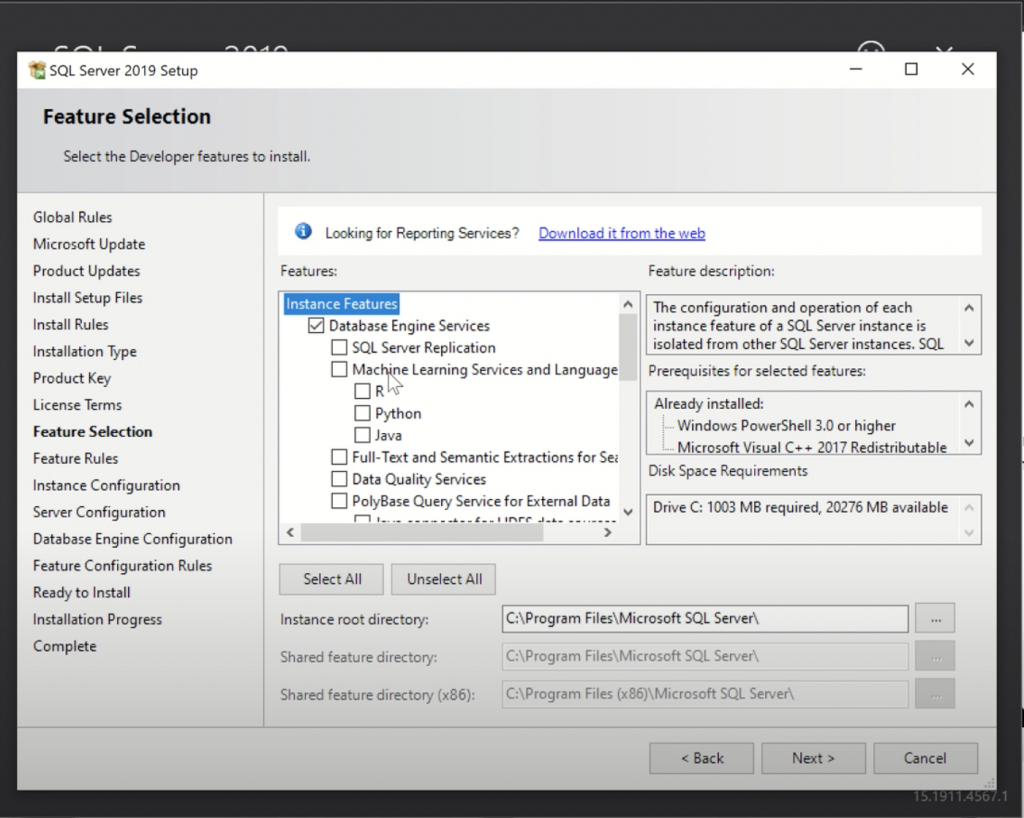Click Windows PowerShell 3.0 or higher prerequisite

click(786, 426)
